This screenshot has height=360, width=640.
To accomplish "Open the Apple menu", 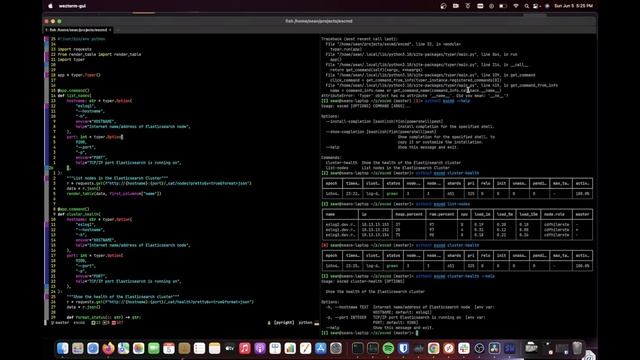I will click(51, 6).
